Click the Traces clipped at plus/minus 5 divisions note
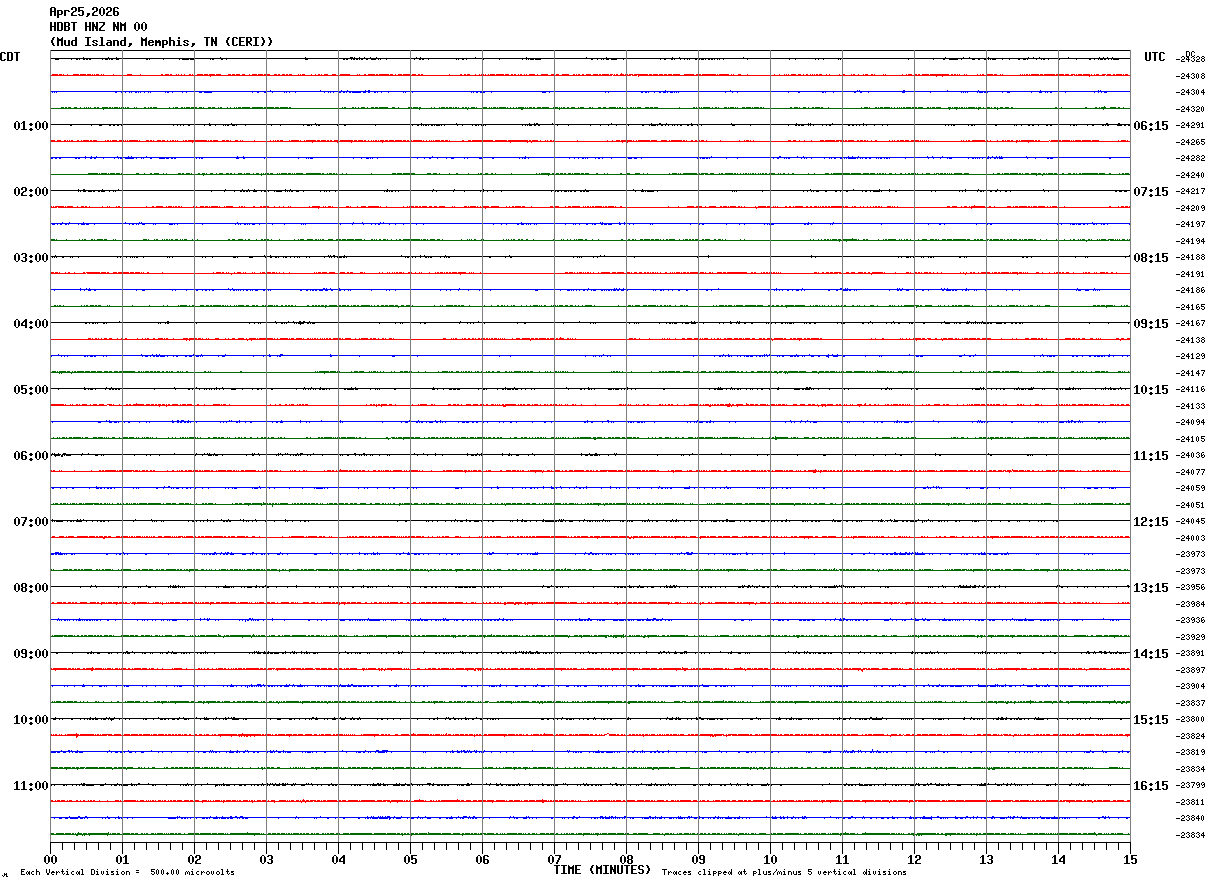 click(x=784, y=873)
